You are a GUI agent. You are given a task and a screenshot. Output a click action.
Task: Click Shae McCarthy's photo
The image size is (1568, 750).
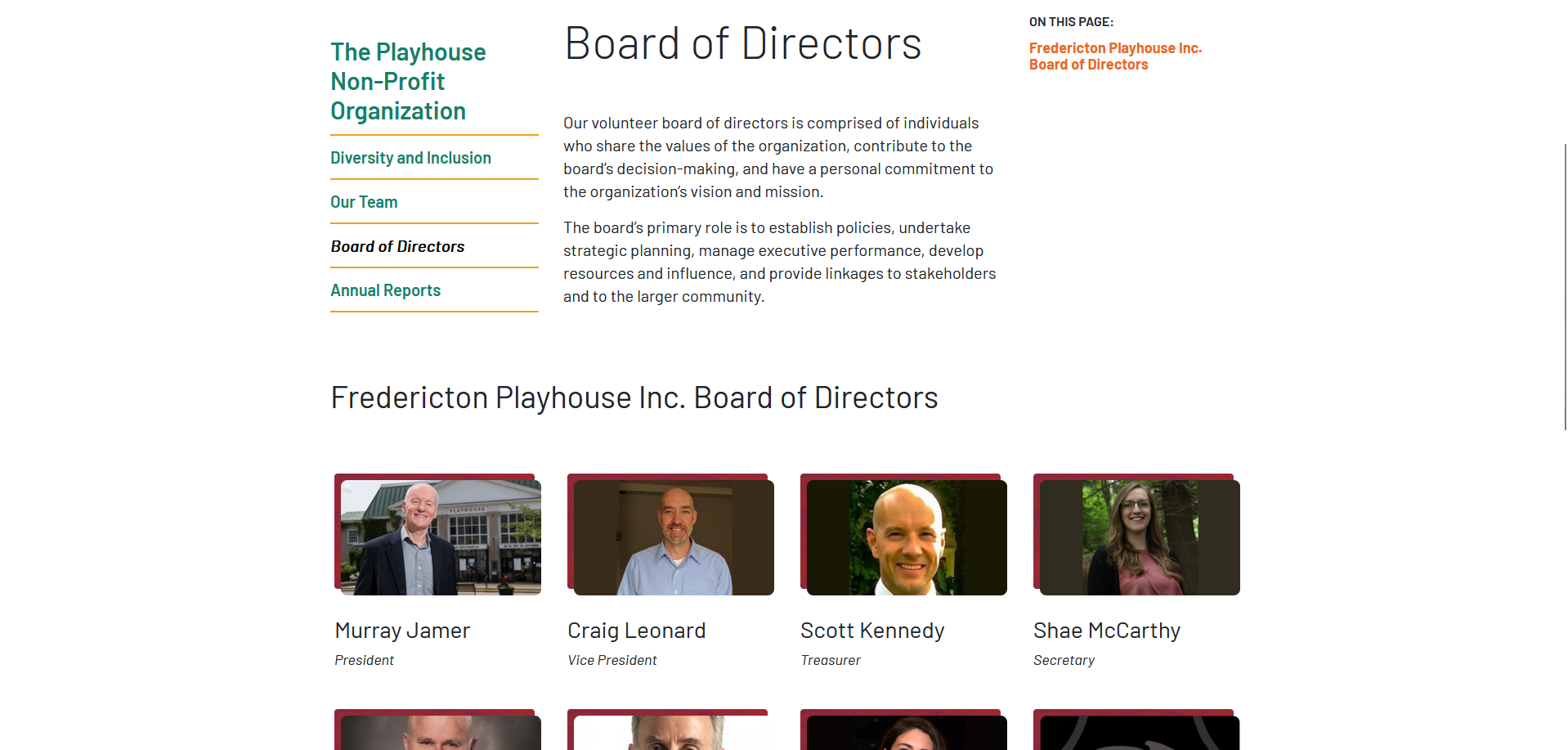[x=1140, y=537]
